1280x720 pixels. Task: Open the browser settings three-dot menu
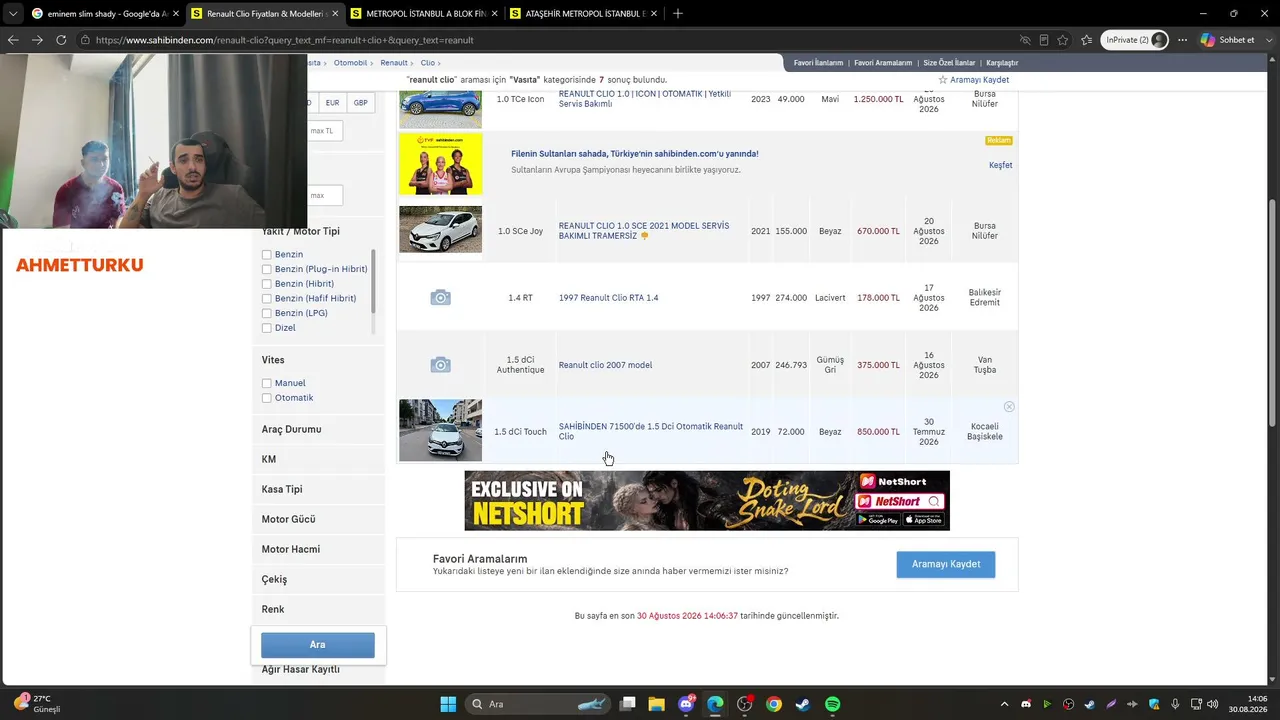1182,40
